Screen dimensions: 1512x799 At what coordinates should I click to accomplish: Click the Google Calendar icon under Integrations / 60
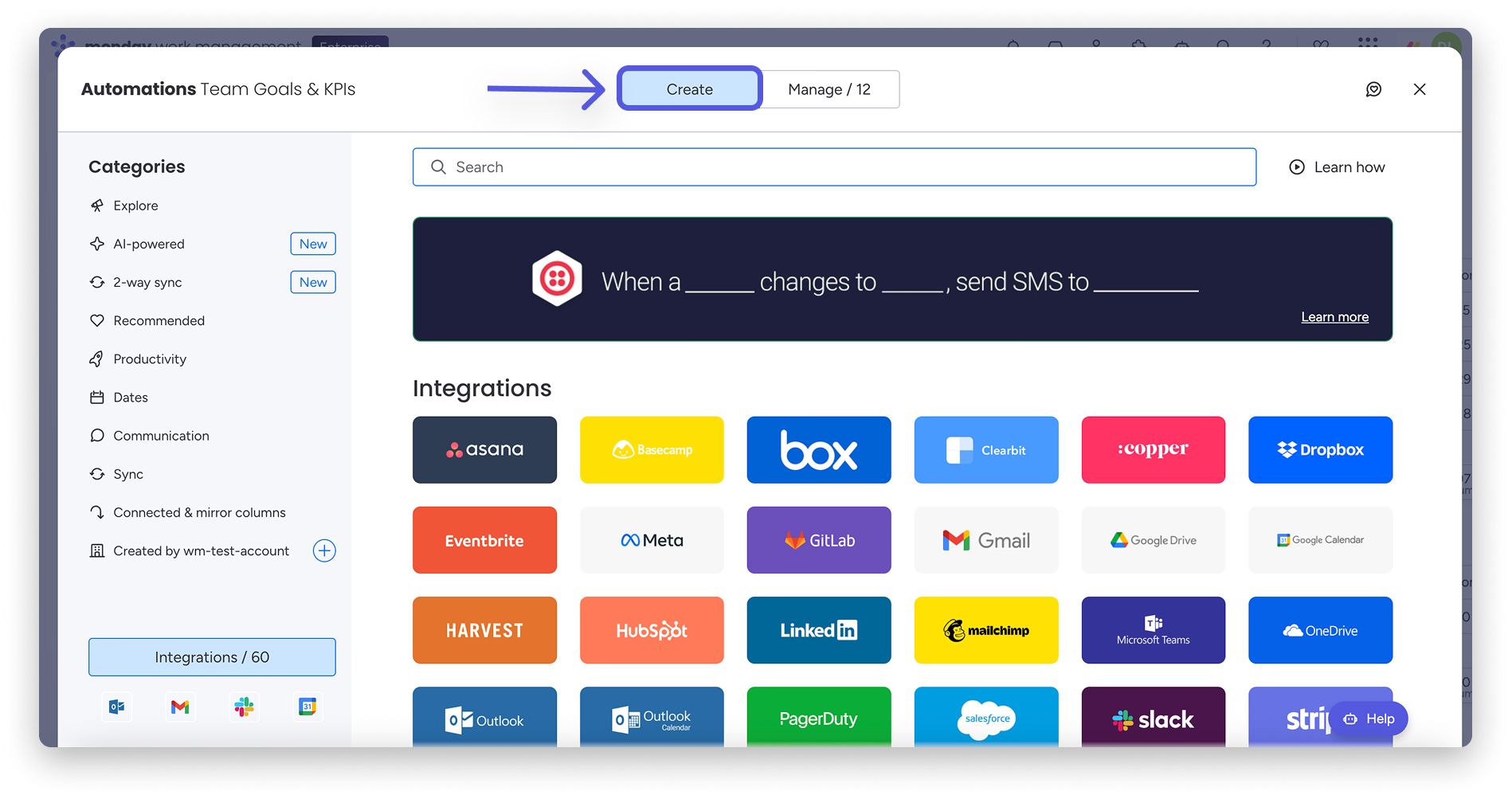point(307,707)
